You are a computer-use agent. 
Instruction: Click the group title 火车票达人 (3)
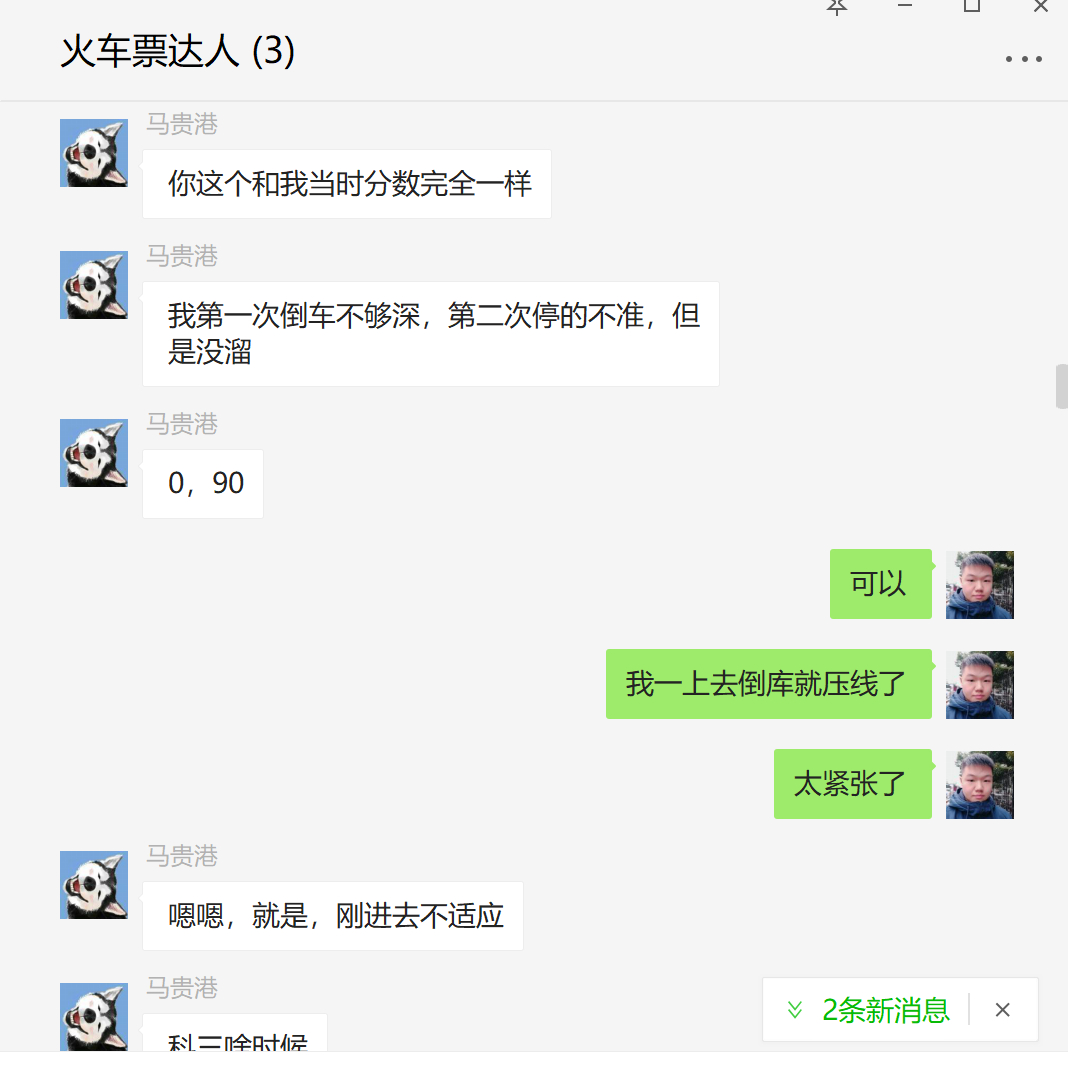point(178,51)
